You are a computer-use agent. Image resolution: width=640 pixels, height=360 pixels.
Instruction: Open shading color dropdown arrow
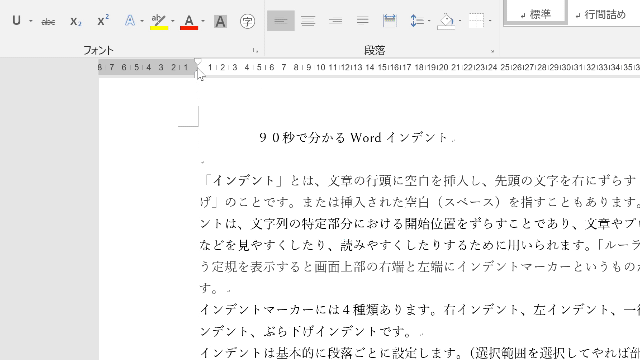coord(460,21)
